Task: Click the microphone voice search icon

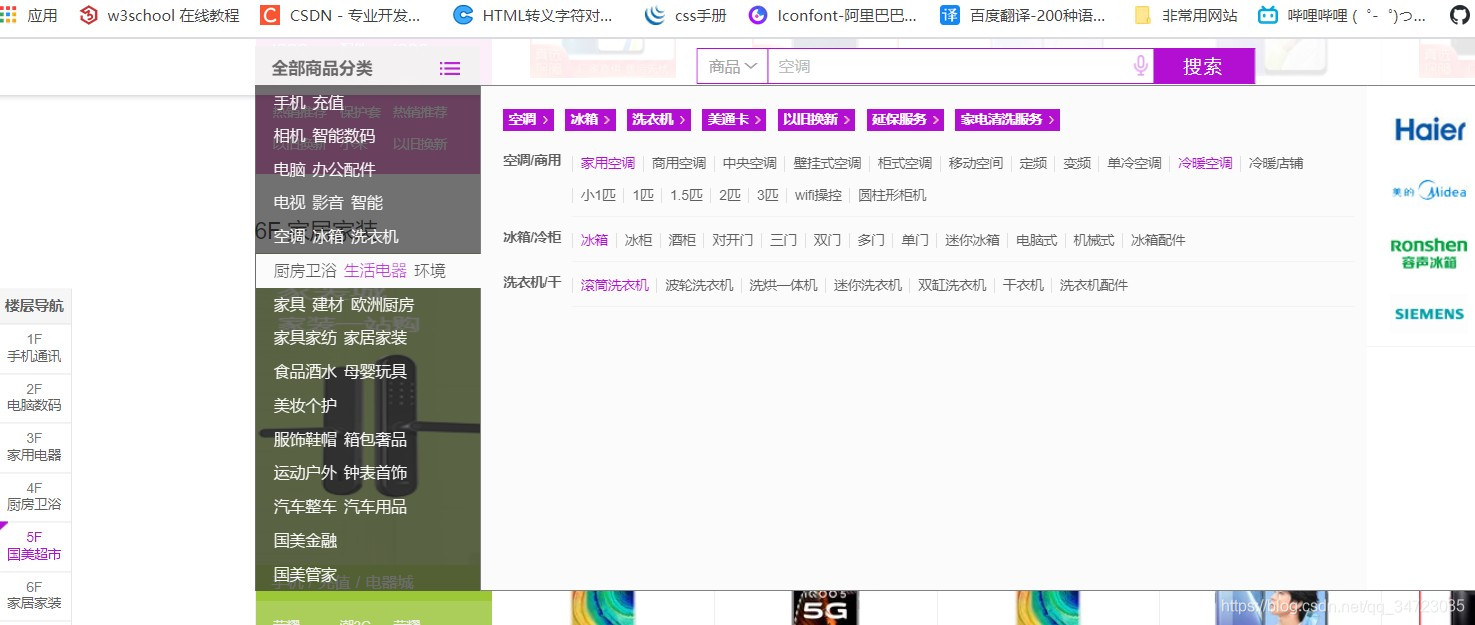Action: pos(1140,66)
